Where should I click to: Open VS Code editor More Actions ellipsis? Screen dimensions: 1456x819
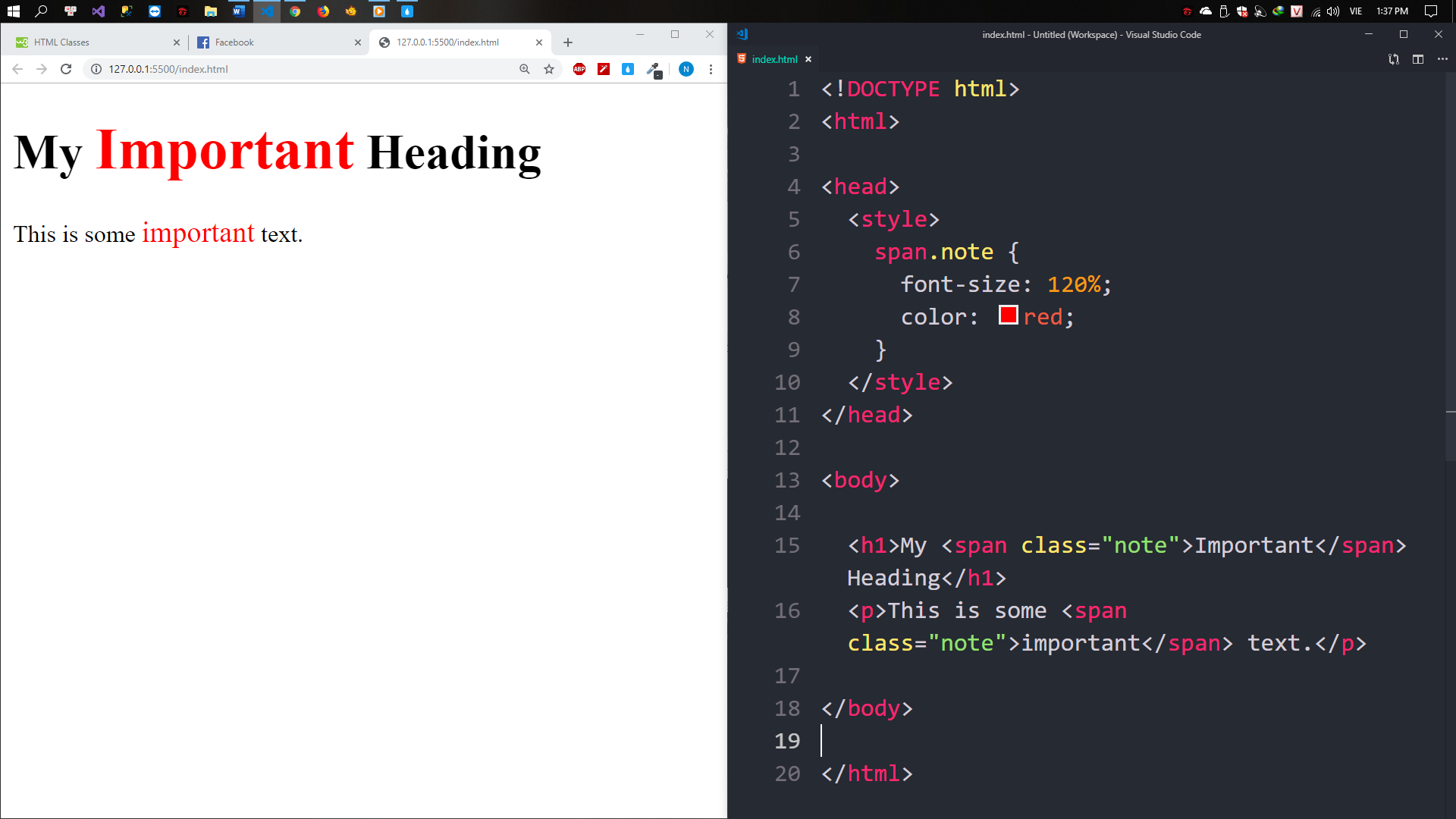click(1442, 59)
